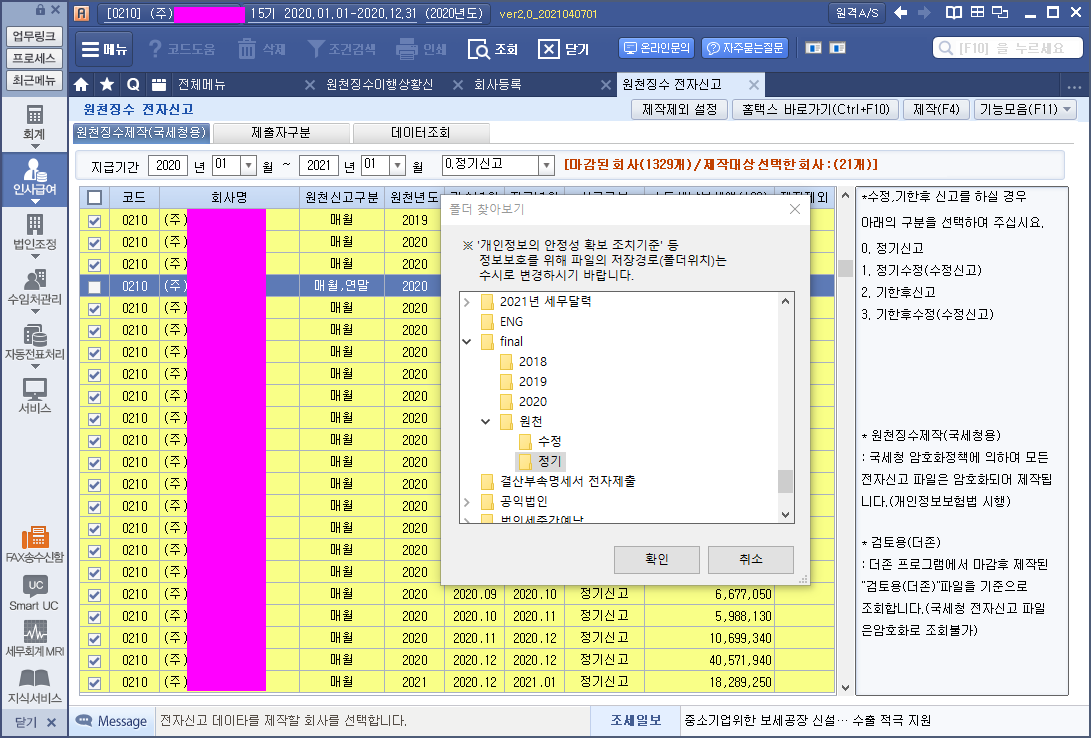Click the 확인 button in the folder dialog
Viewport: 1091px width, 738px height.
656,559
